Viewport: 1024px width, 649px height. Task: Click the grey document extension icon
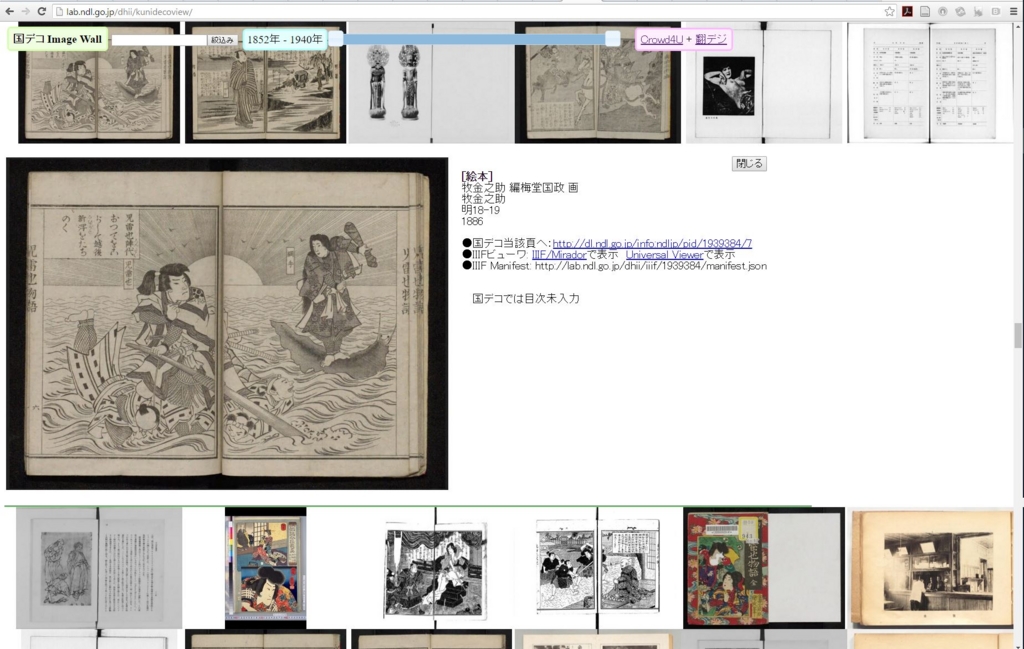pyautogui.click(x=925, y=11)
